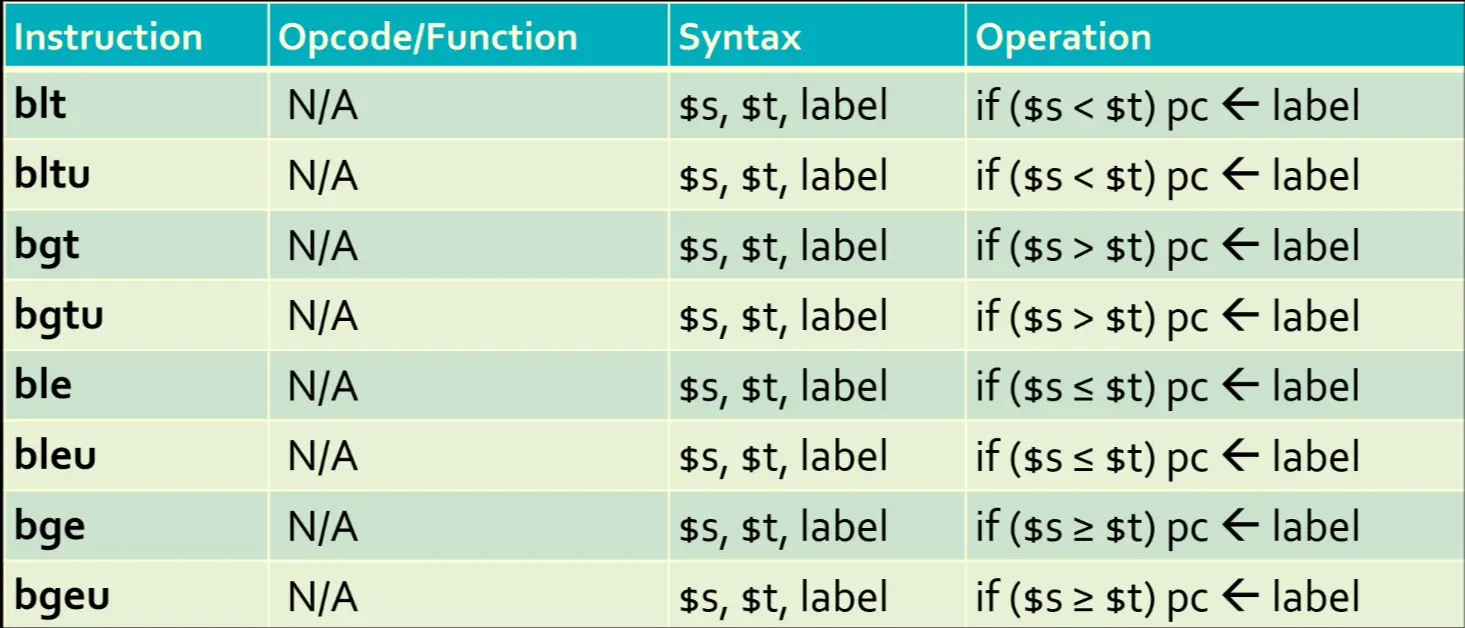Screen dimensions: 1465x628
Task: Click the N/A opcode cell for blt
Action: tap(322, 106)
